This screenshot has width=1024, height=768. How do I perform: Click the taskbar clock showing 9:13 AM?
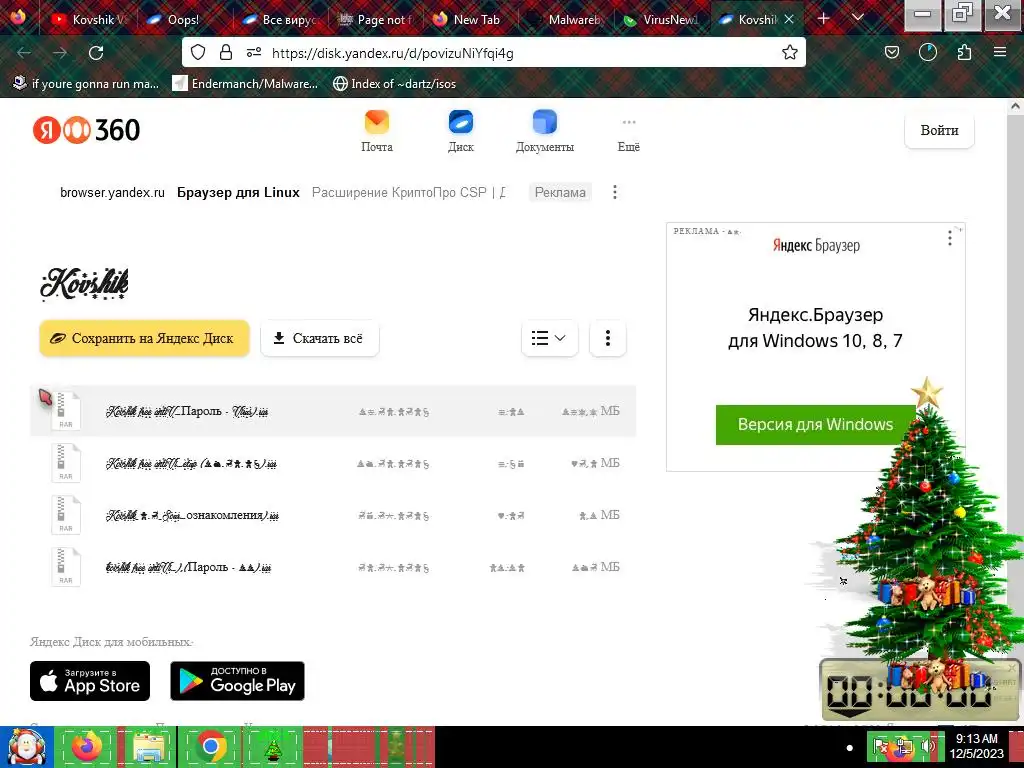[x=976, y=746]
